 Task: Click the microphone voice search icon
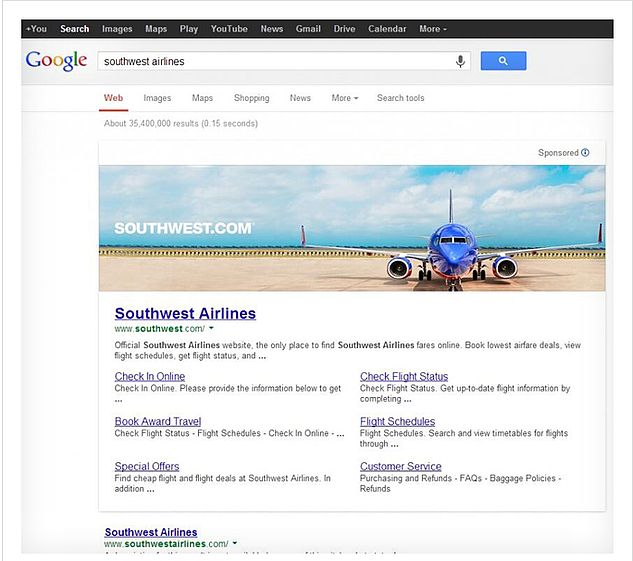point(460,61)
